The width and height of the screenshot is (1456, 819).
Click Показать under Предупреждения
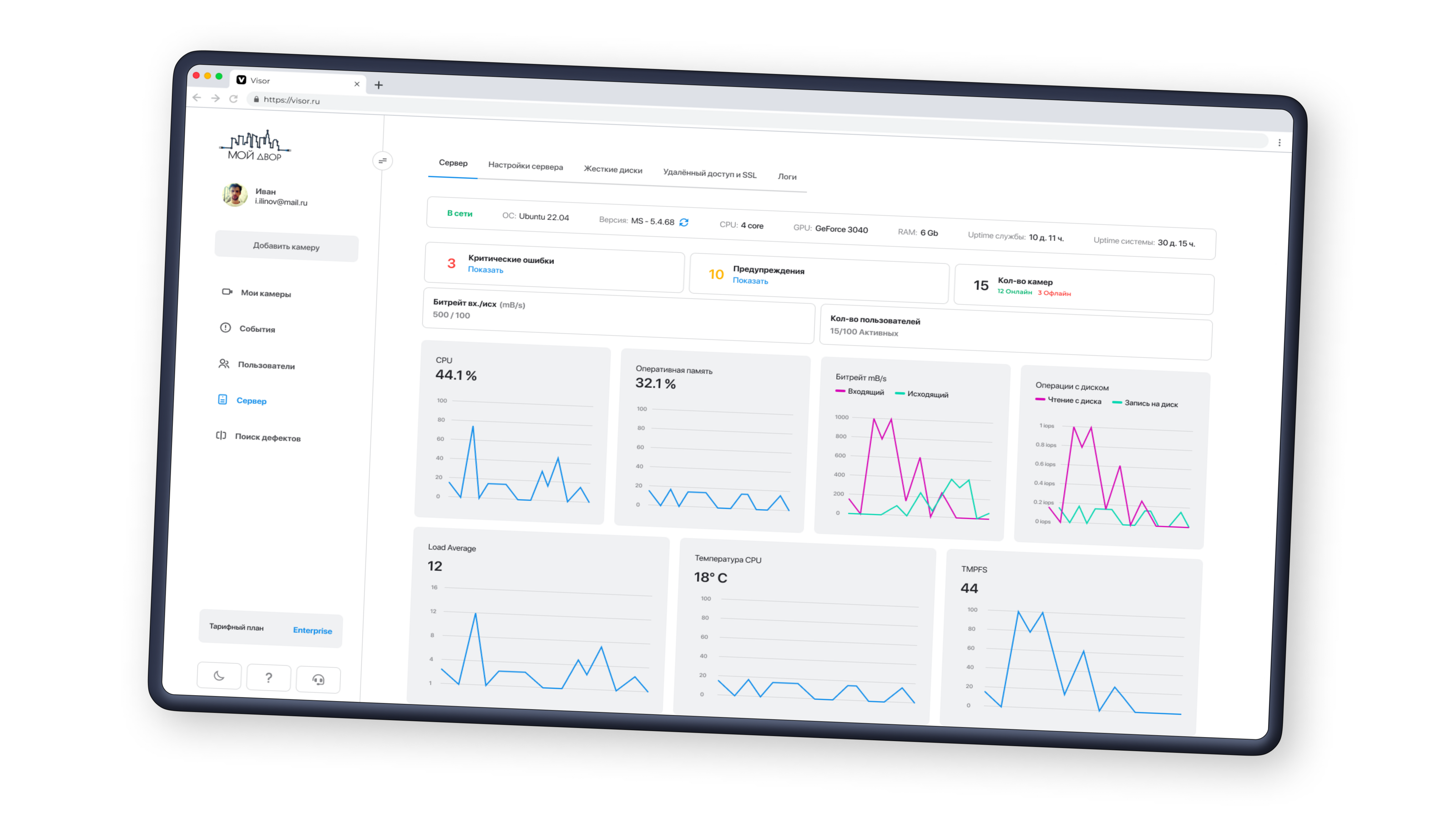[750, 280]
